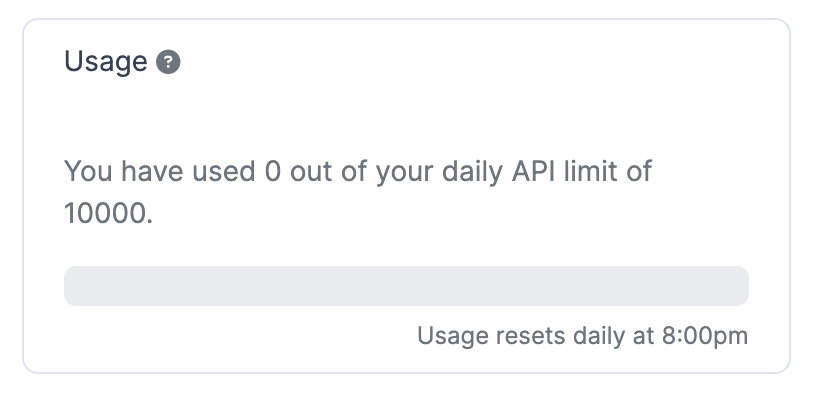Click the middle of the gray usage bar
Image resolution: width=836 pixels, height=394 pixels.
[x=406, y=286]
